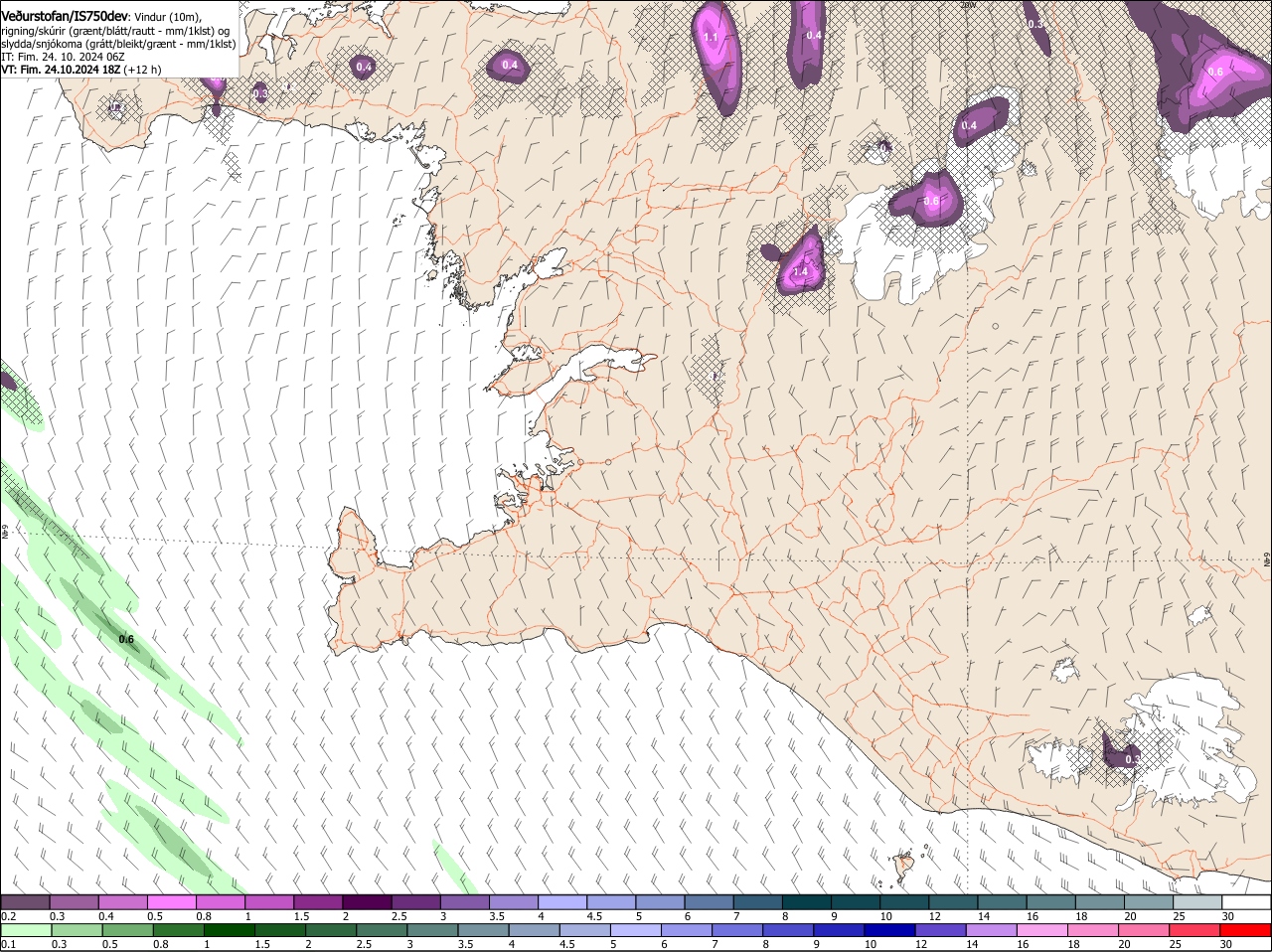Pick bright pink legend swatch between 0.5 and 0.8
Viewport: 1272px width, 952px height.
(171, 902)
